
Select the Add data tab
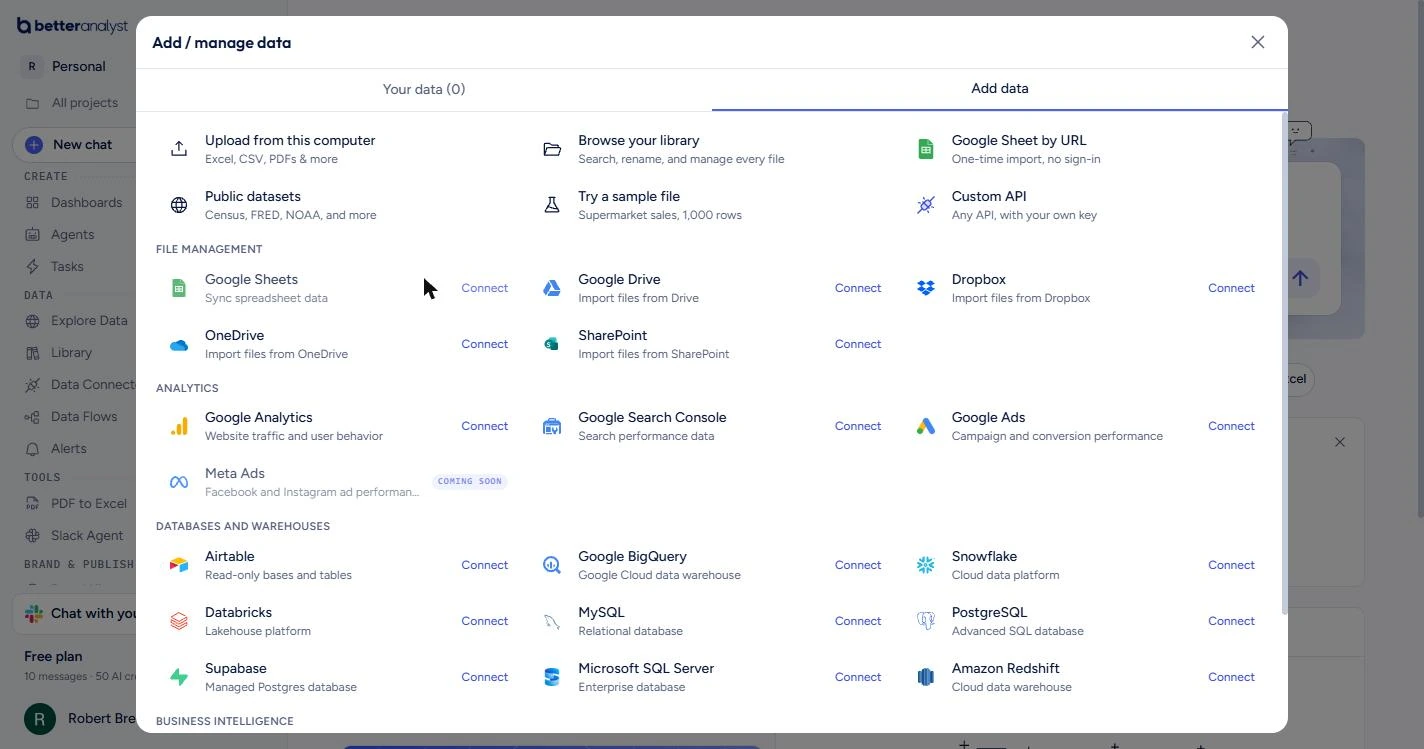(1000, 88)
